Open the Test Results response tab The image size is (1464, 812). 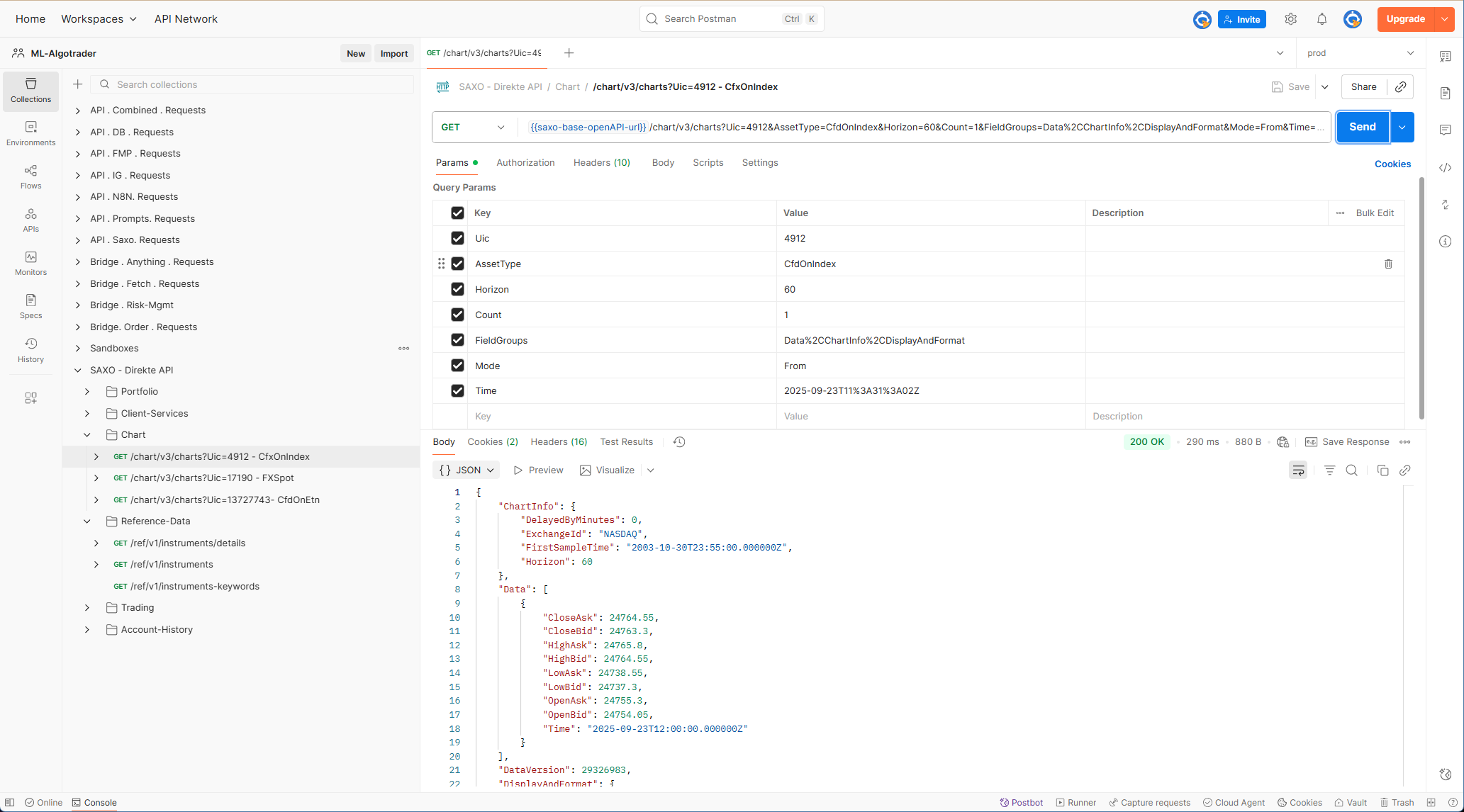626,442
